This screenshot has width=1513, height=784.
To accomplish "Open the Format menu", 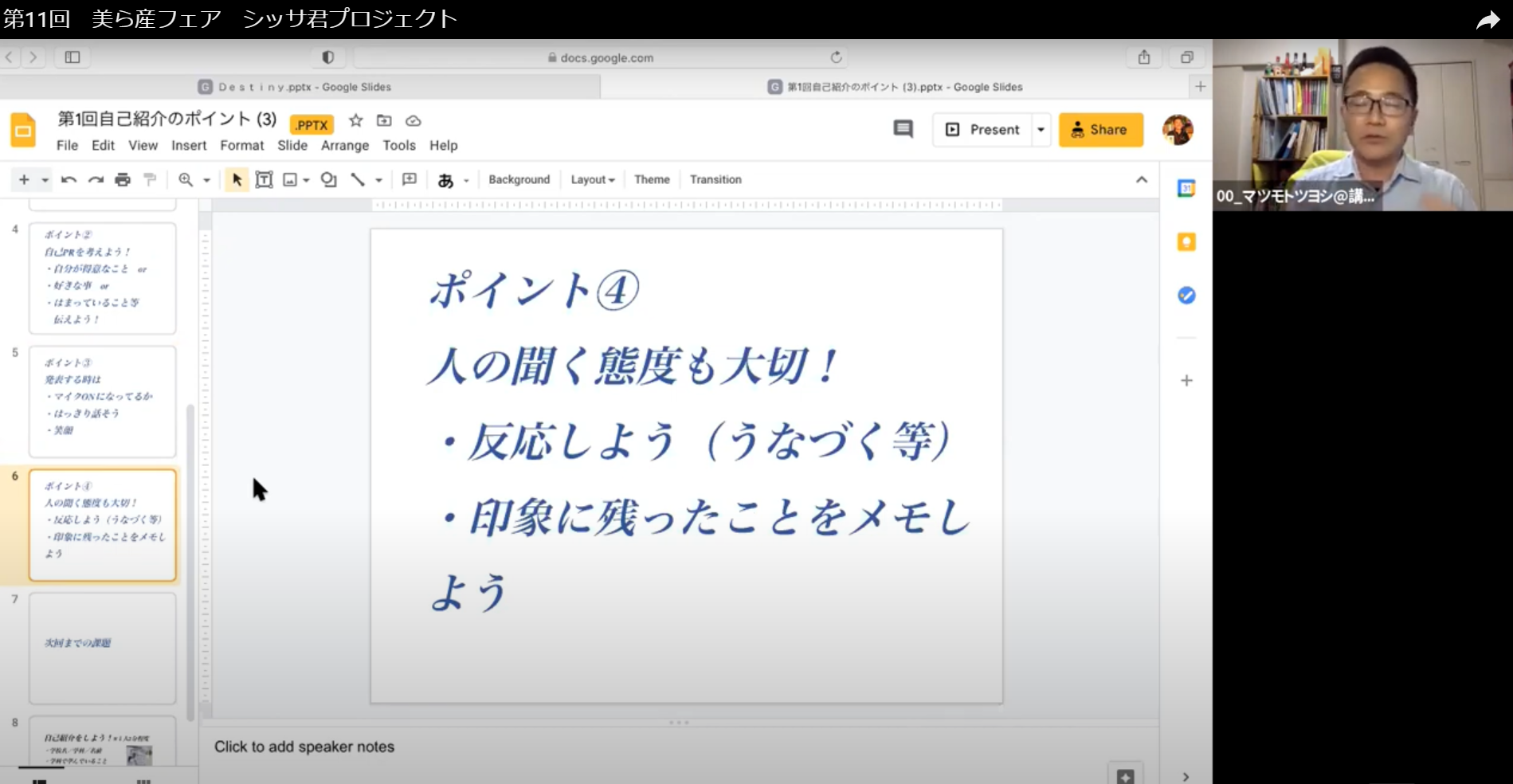I will [242, 146].
